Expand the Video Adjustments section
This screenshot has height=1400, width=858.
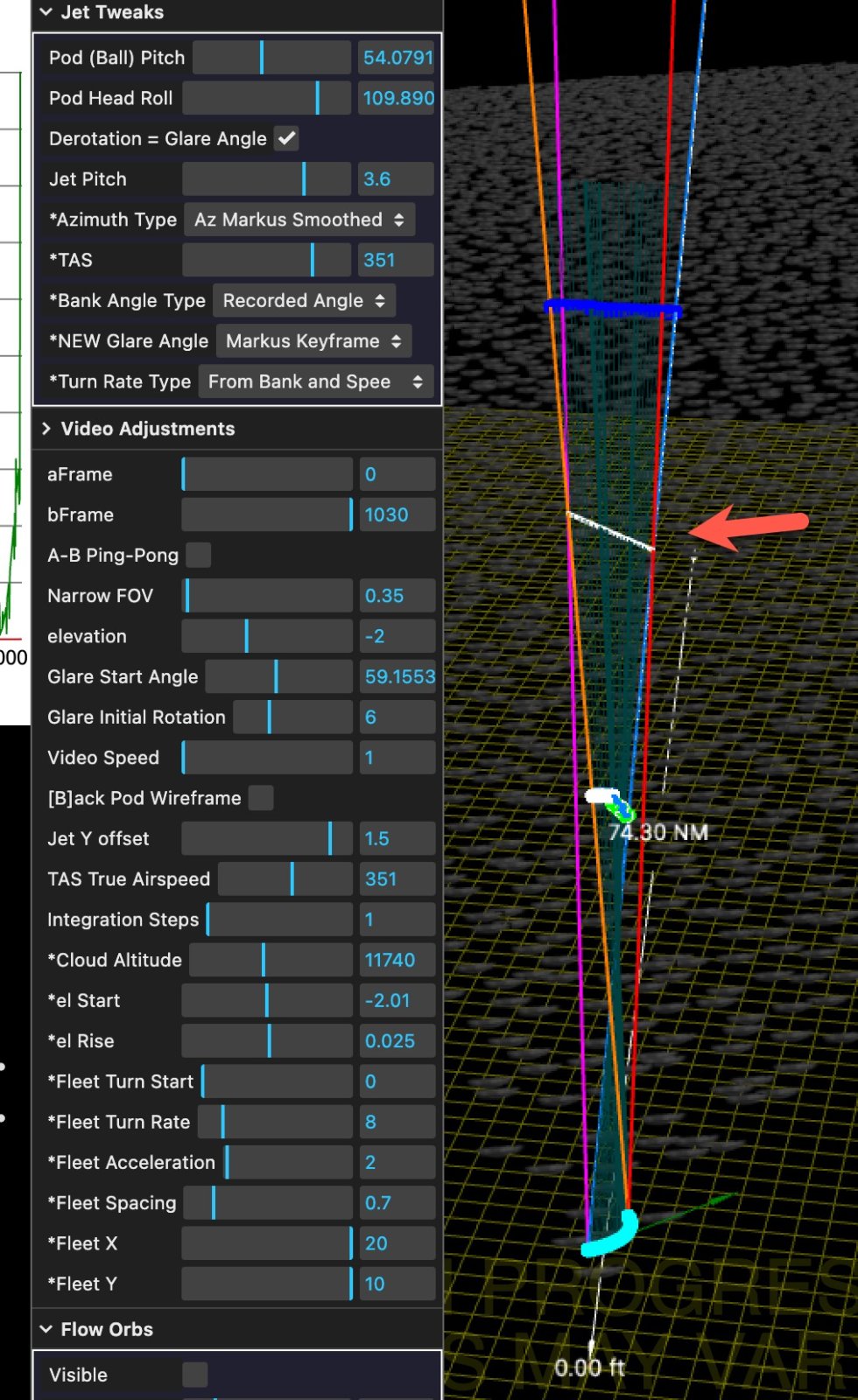46,429
